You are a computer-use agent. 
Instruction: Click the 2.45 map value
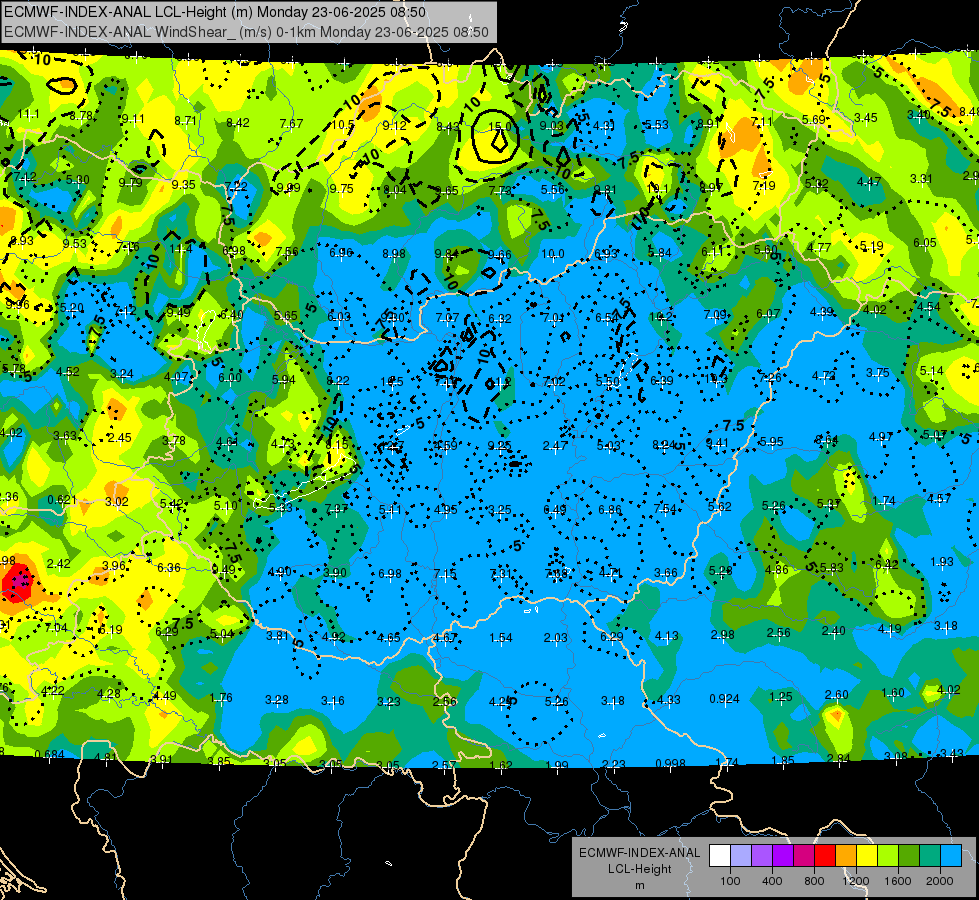click(119, 438)
